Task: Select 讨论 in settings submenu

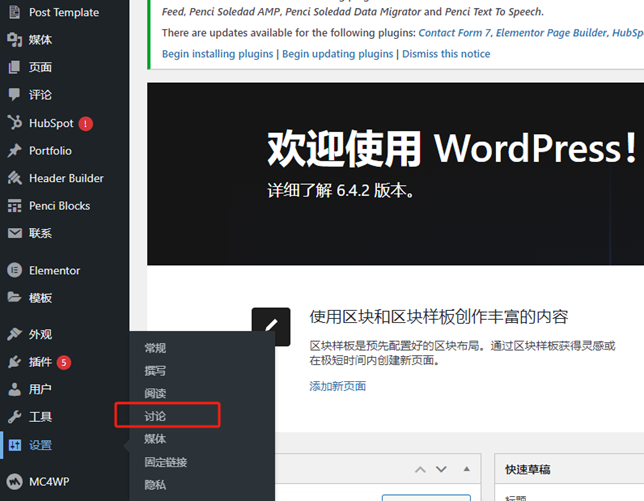Action: 155,416
